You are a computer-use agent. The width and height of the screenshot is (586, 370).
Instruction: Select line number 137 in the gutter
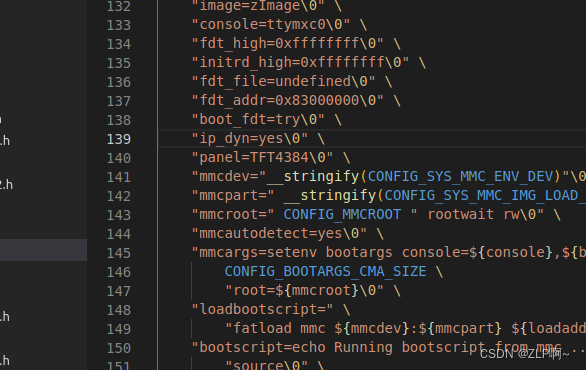click(x=119, y=101)
